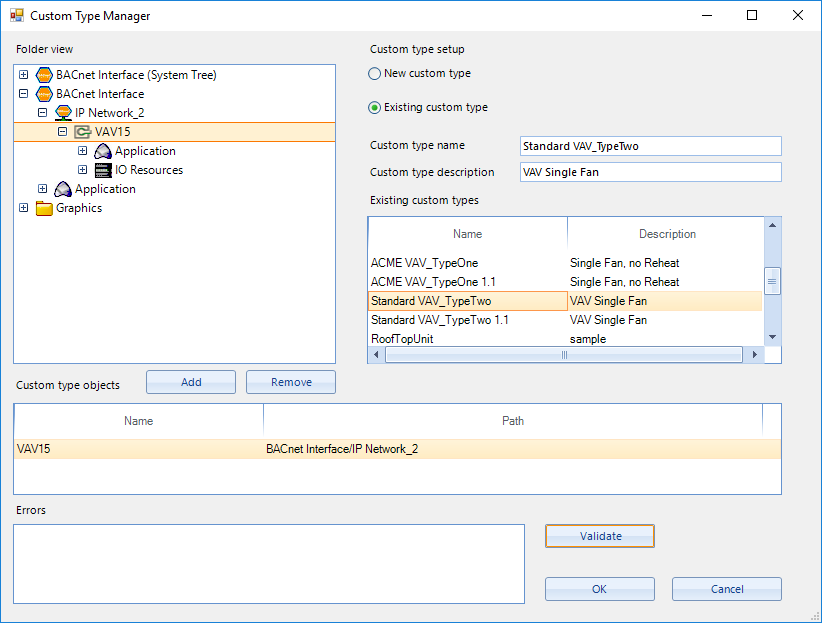Click the BACnet Interface (System Tree) icon
Image resolution: width=822 pixels, height=623 pixels.
44,75
